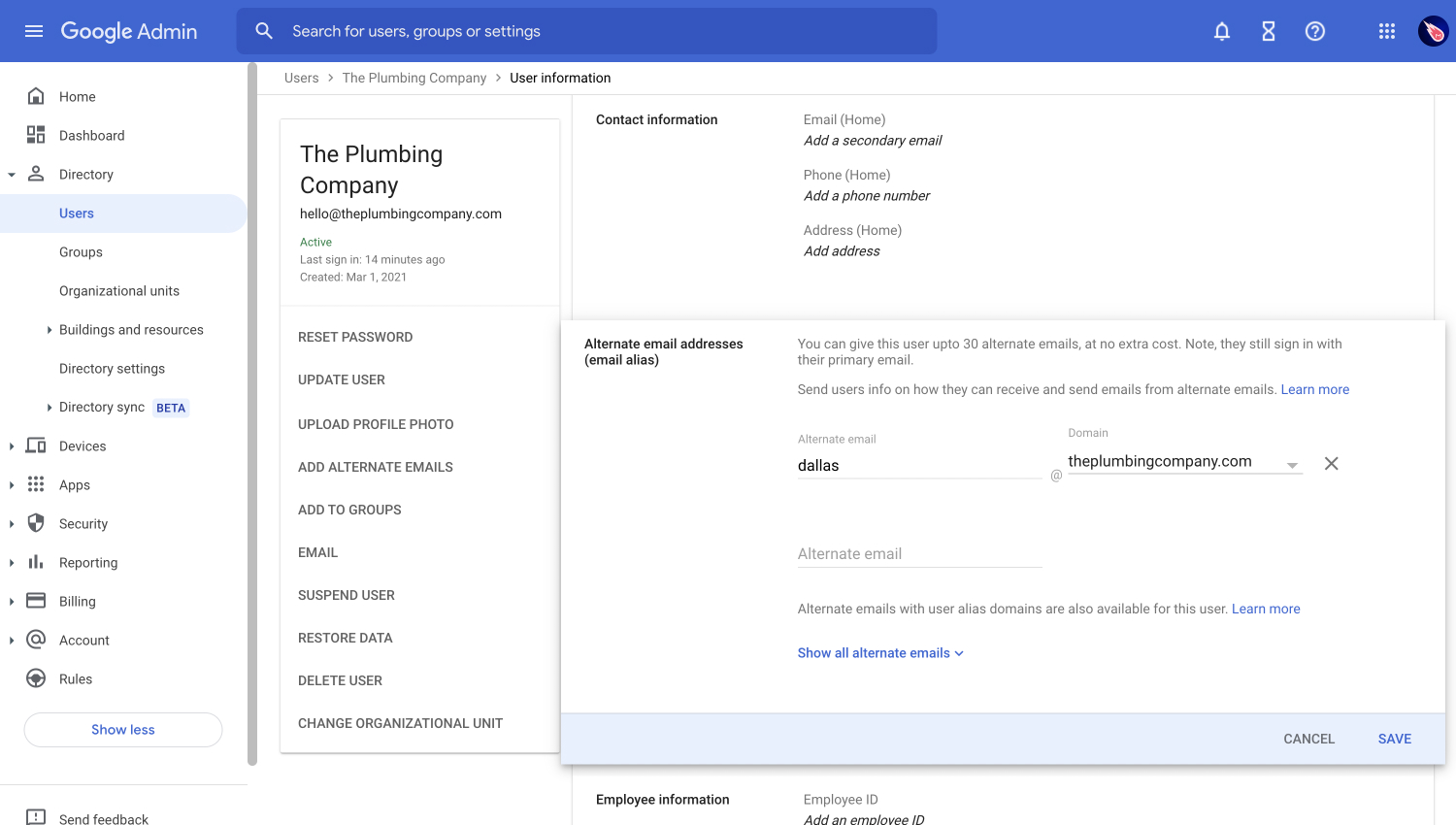The width and height of the screenshot is (1456, 825).
Task: Expand the Reporting section arrow
Action: coord(12,563)
